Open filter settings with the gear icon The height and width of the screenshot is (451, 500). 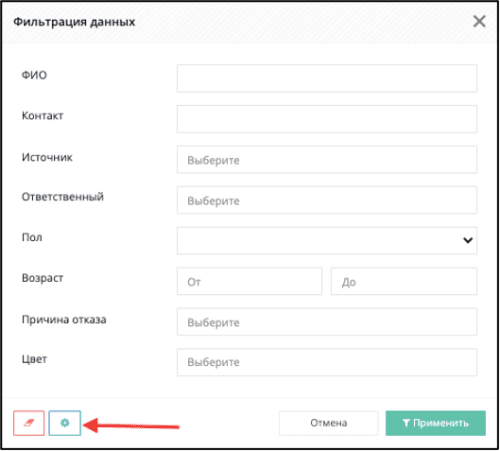pos(65,423)
